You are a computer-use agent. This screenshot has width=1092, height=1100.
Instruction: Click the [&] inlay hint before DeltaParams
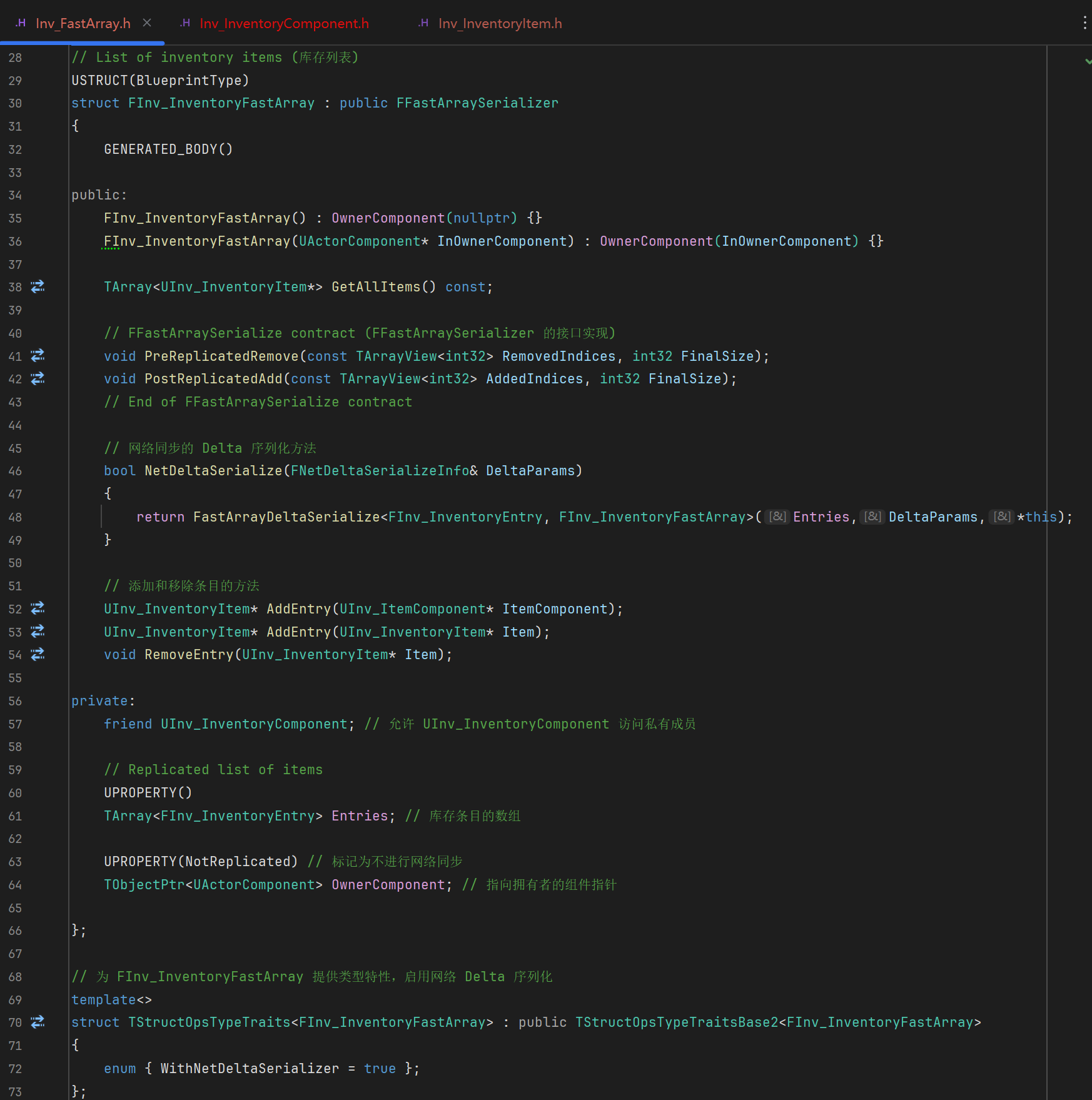pyautogui.click(x=872, y=517)
